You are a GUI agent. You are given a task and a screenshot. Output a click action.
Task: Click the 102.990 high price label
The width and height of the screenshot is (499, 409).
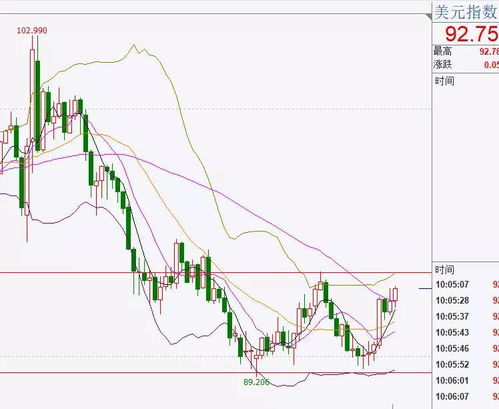32,30
